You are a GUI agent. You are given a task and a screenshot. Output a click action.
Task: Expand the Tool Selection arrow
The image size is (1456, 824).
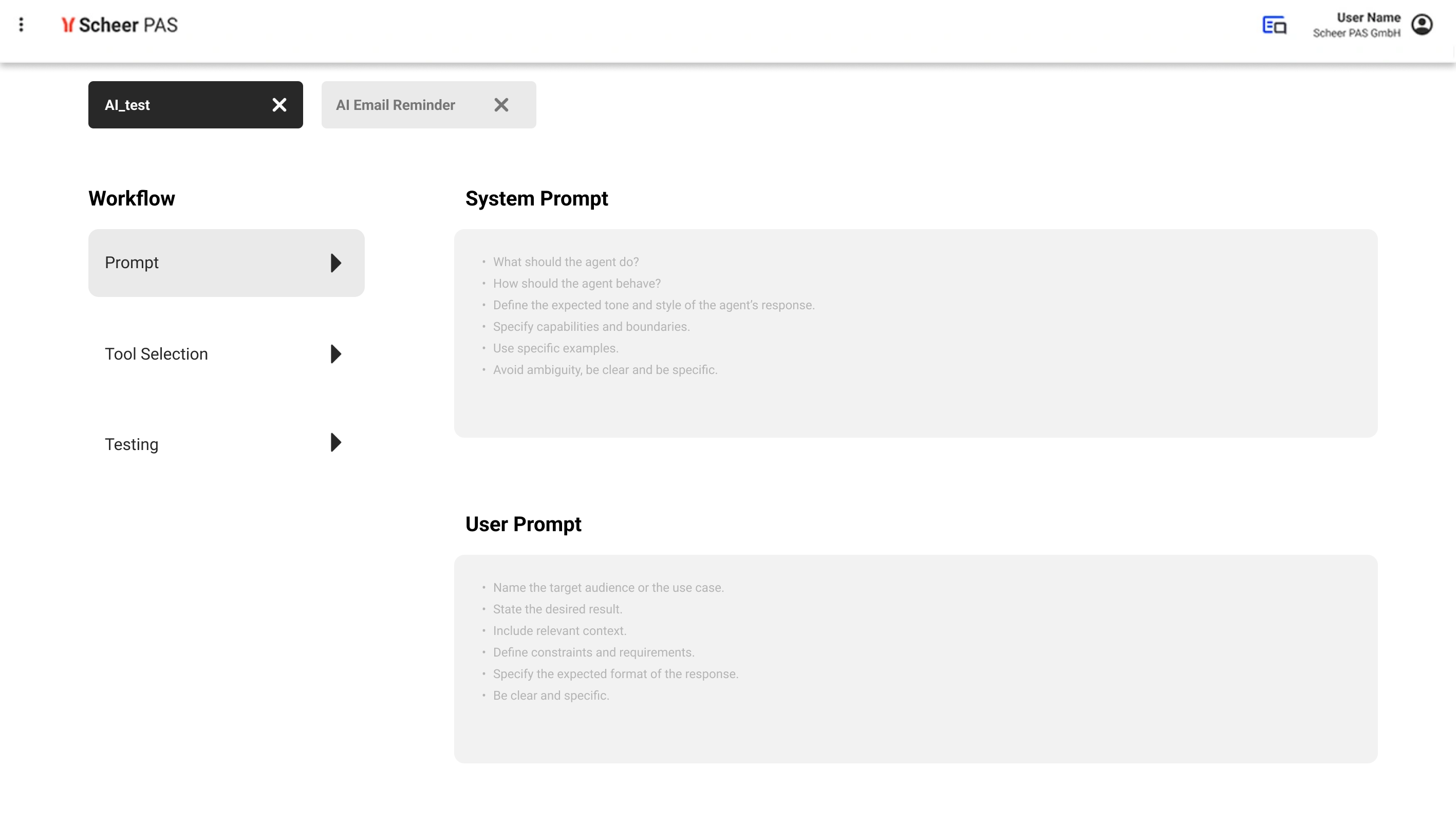(335, 354)
